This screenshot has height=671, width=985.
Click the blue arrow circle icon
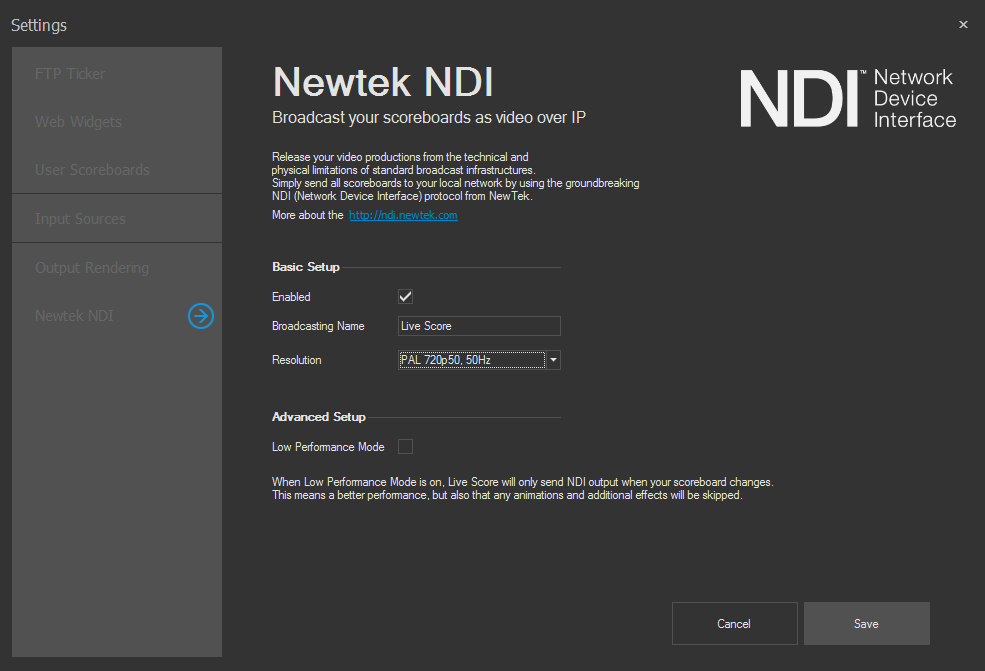coord(201,315)
